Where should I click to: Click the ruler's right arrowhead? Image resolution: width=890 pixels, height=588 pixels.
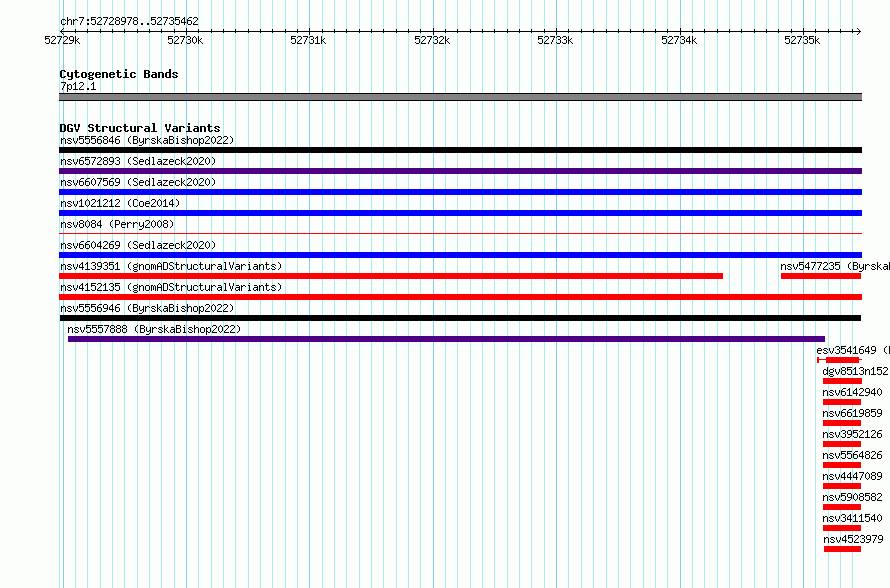click(859, 31)
